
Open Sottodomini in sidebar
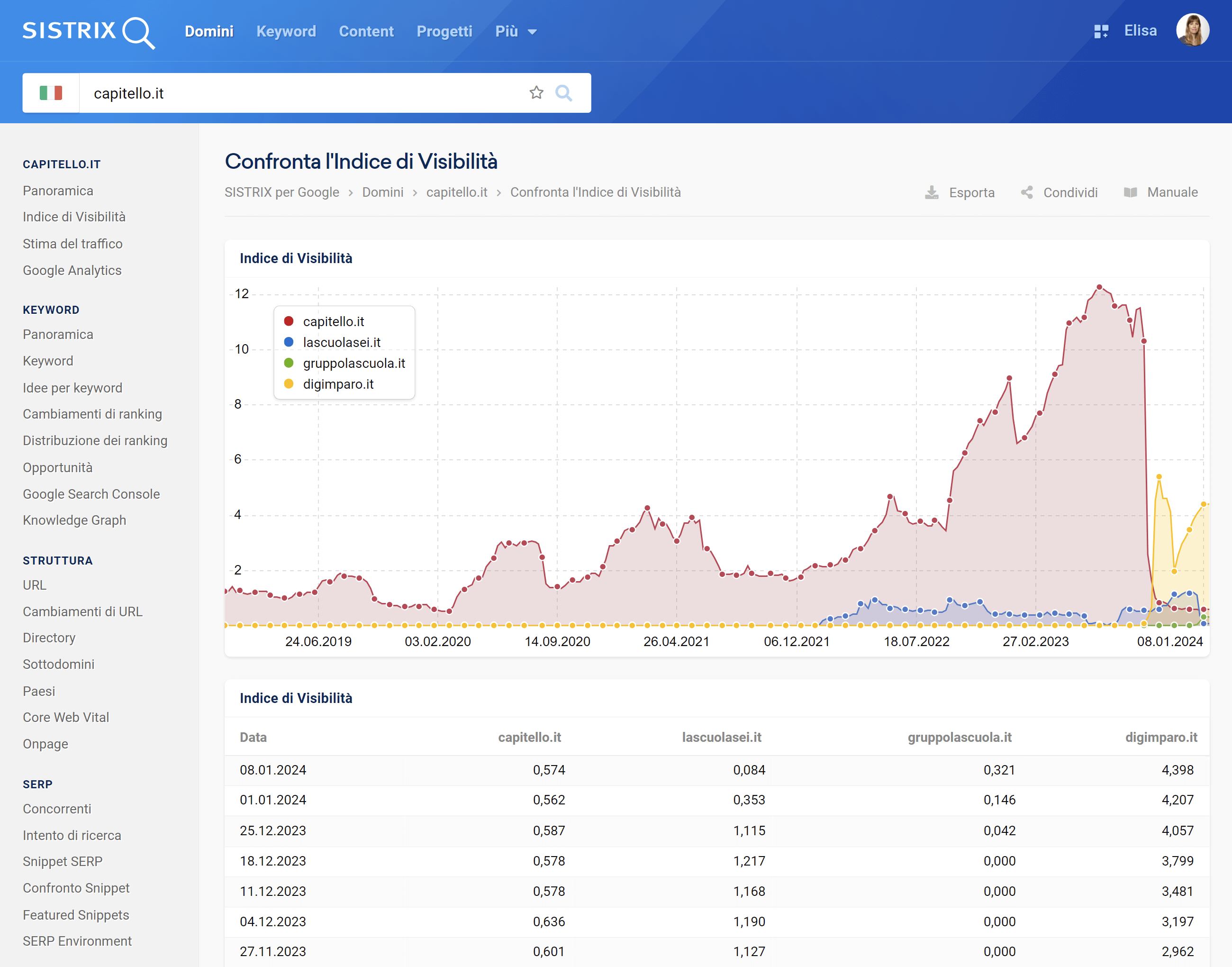(58, 665)
